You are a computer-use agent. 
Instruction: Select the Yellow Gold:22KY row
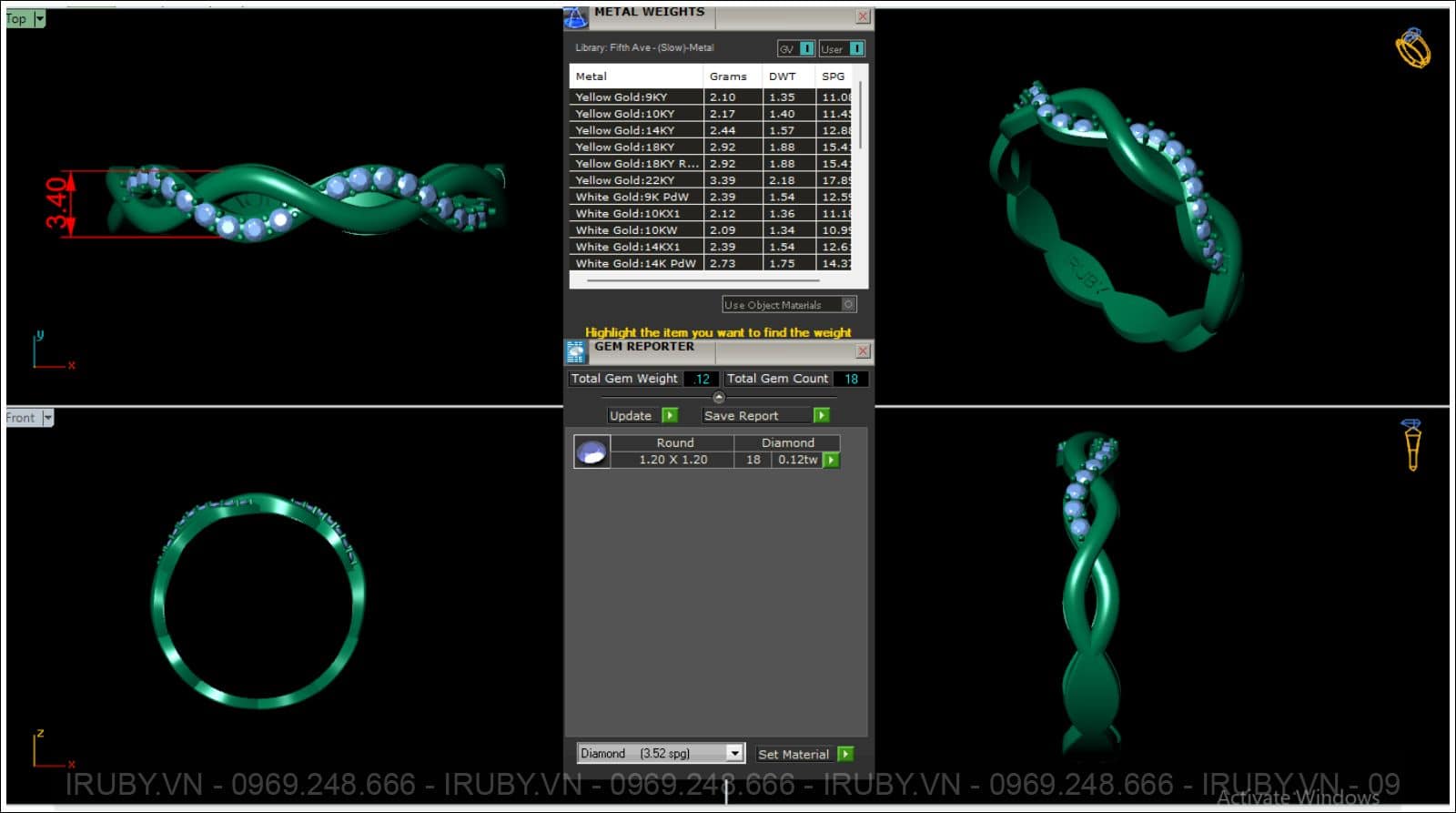[711, 180]
